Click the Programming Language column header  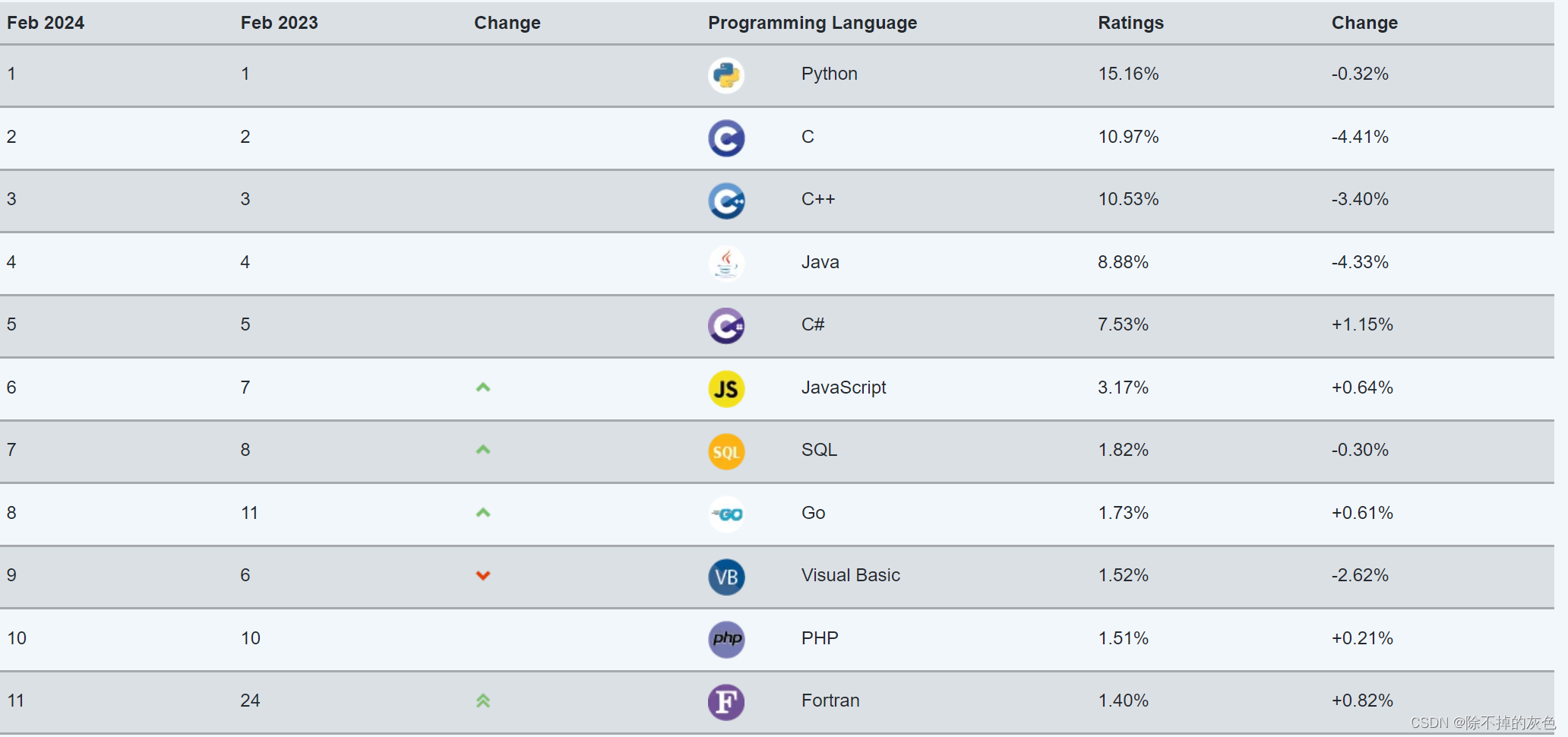[x=812, y=23]
